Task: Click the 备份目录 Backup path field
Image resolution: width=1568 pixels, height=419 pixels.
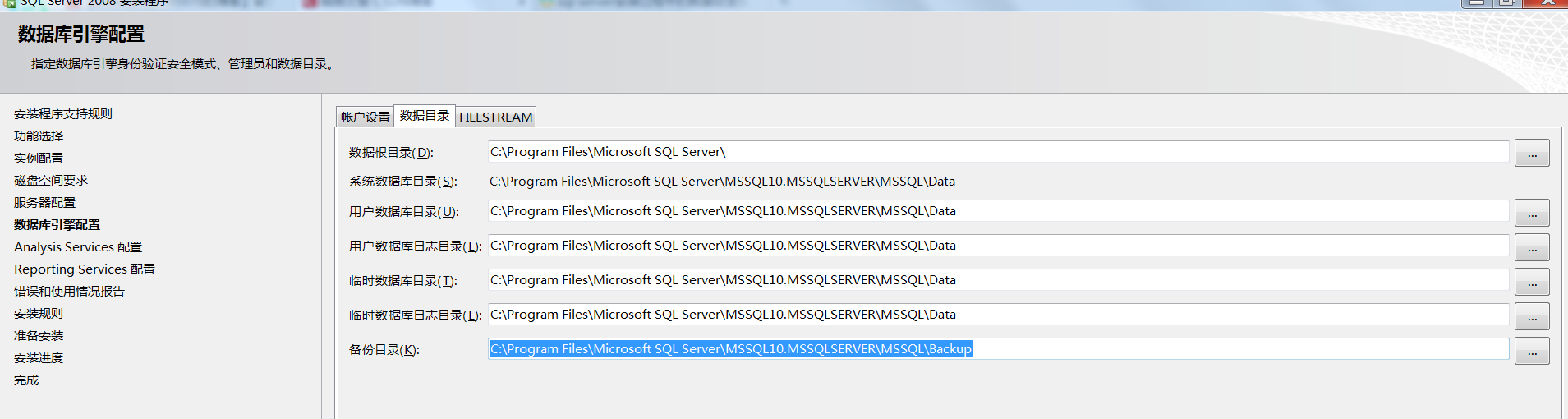Action: (998, 349)
